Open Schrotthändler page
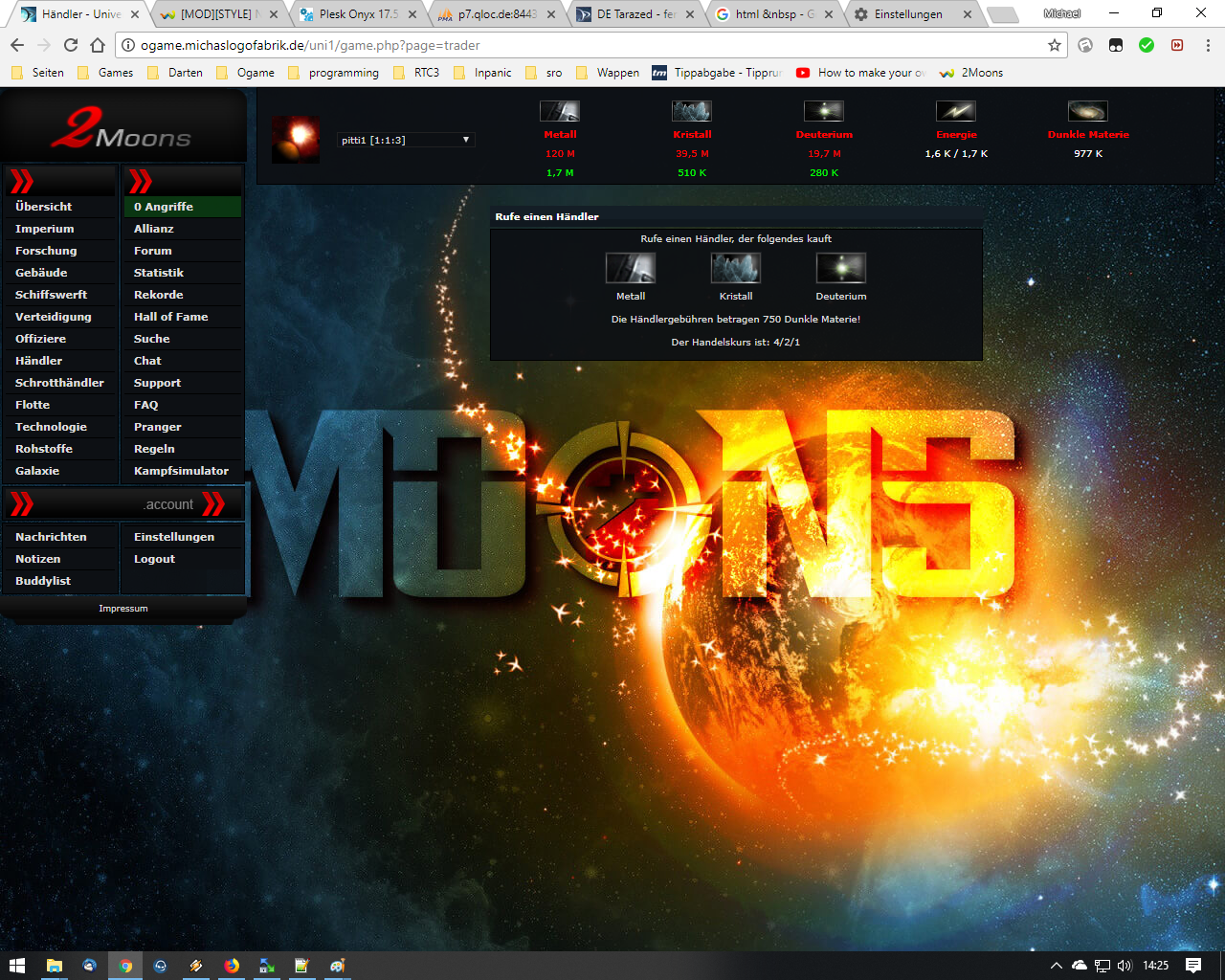 (x=61, y=383)
